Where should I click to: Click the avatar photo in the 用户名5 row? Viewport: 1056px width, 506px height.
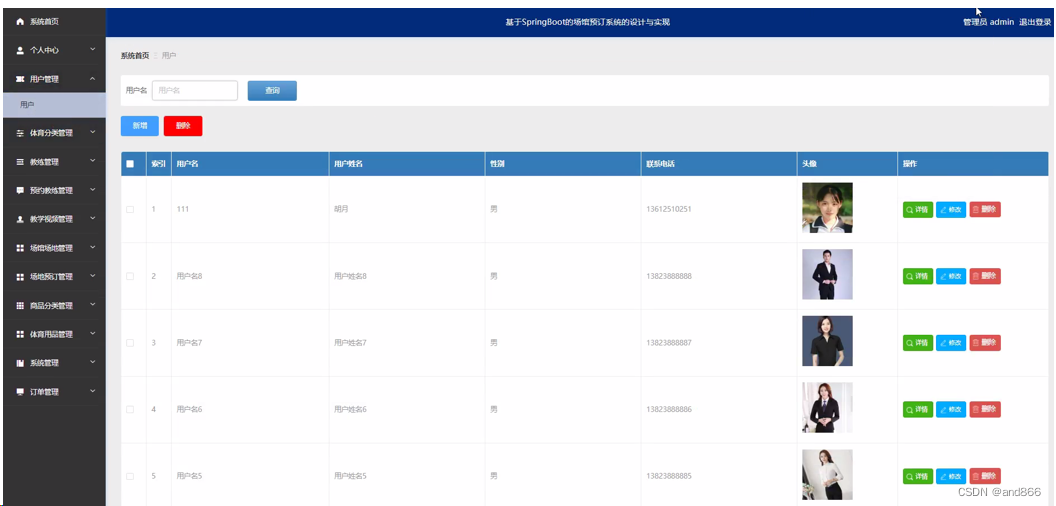827,474
